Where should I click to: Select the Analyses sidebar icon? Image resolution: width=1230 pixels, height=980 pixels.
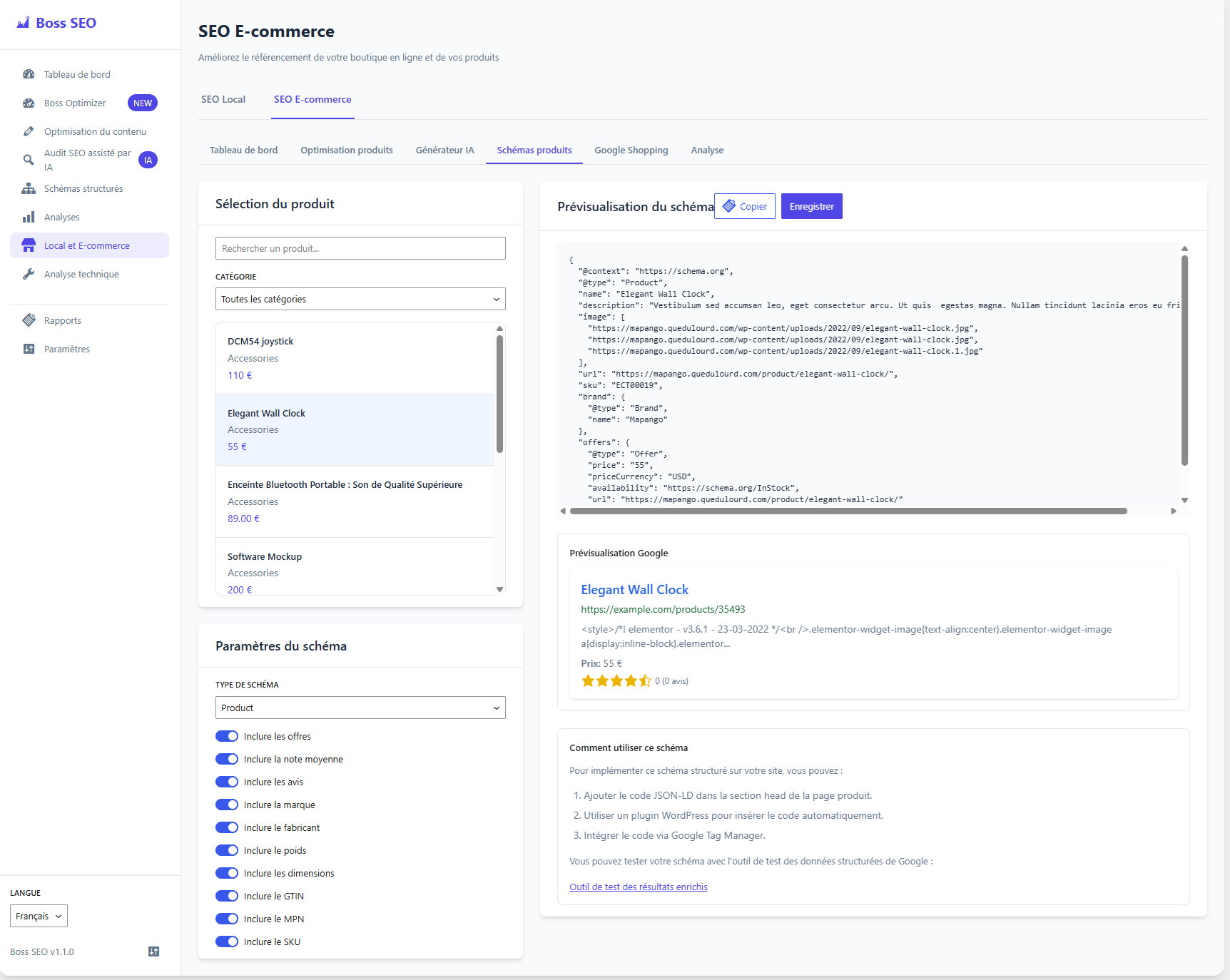[x=62, y=217]
